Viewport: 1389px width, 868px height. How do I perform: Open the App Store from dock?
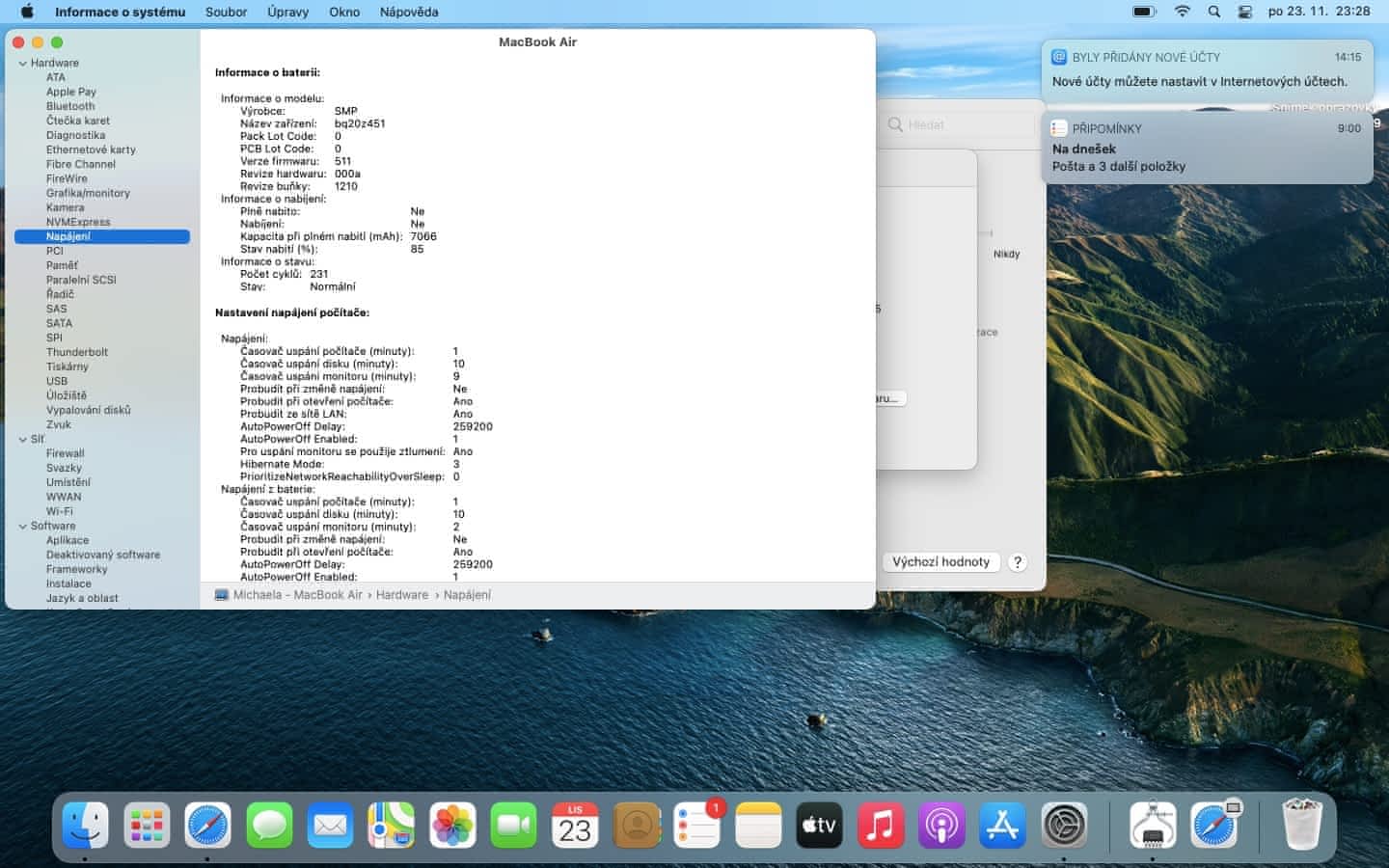pyautogui.click(x=1002, y=826)
